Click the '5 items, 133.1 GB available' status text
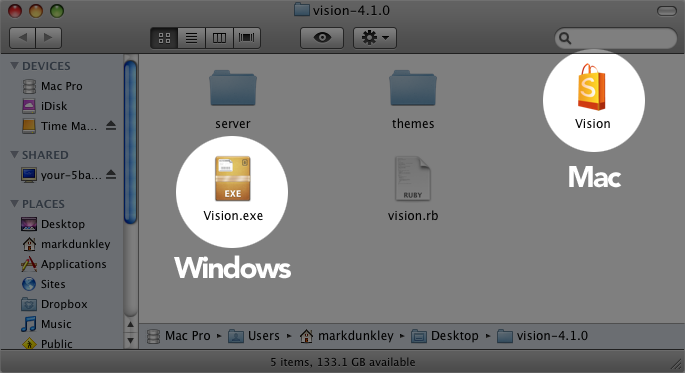This screenshot has width=685, height=373. (342, 362)
